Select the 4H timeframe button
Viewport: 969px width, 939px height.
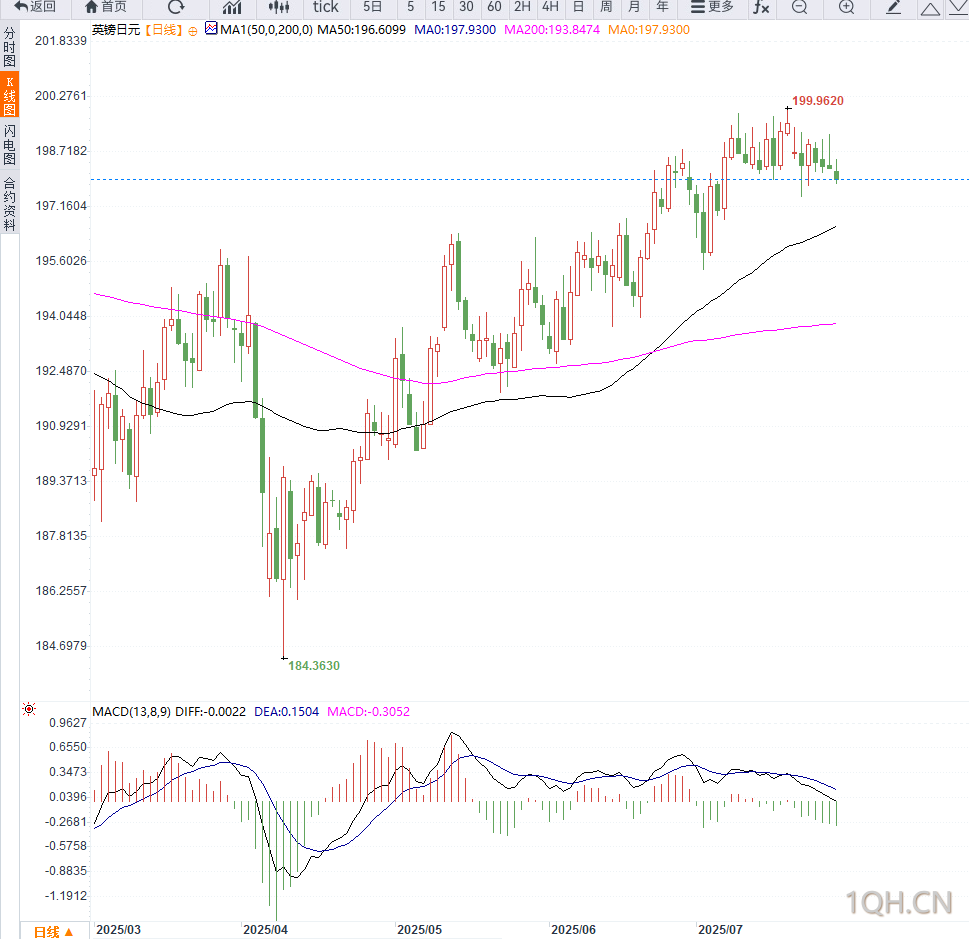pyautogui.click(x=550, y=7)
